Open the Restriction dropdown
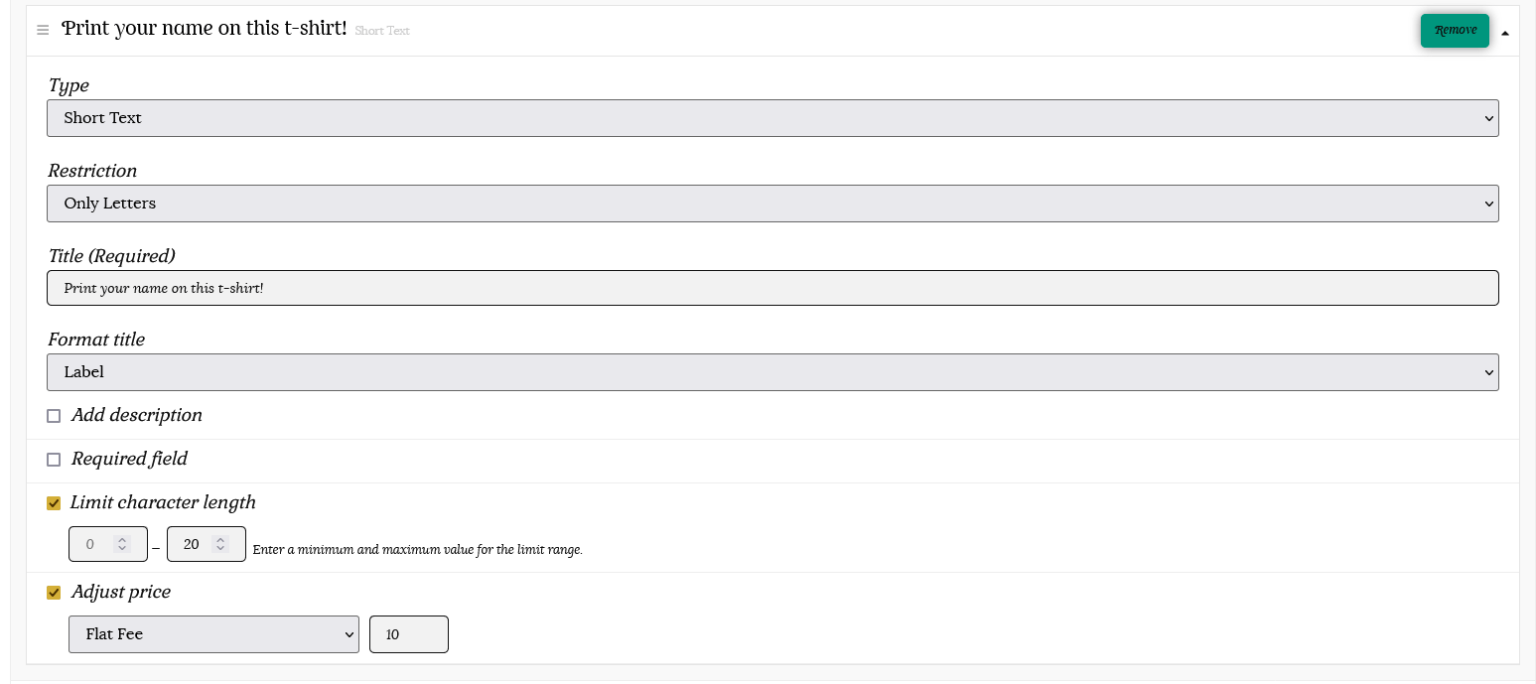Viewport: 1536px width, 684px height. coord(772,203)
